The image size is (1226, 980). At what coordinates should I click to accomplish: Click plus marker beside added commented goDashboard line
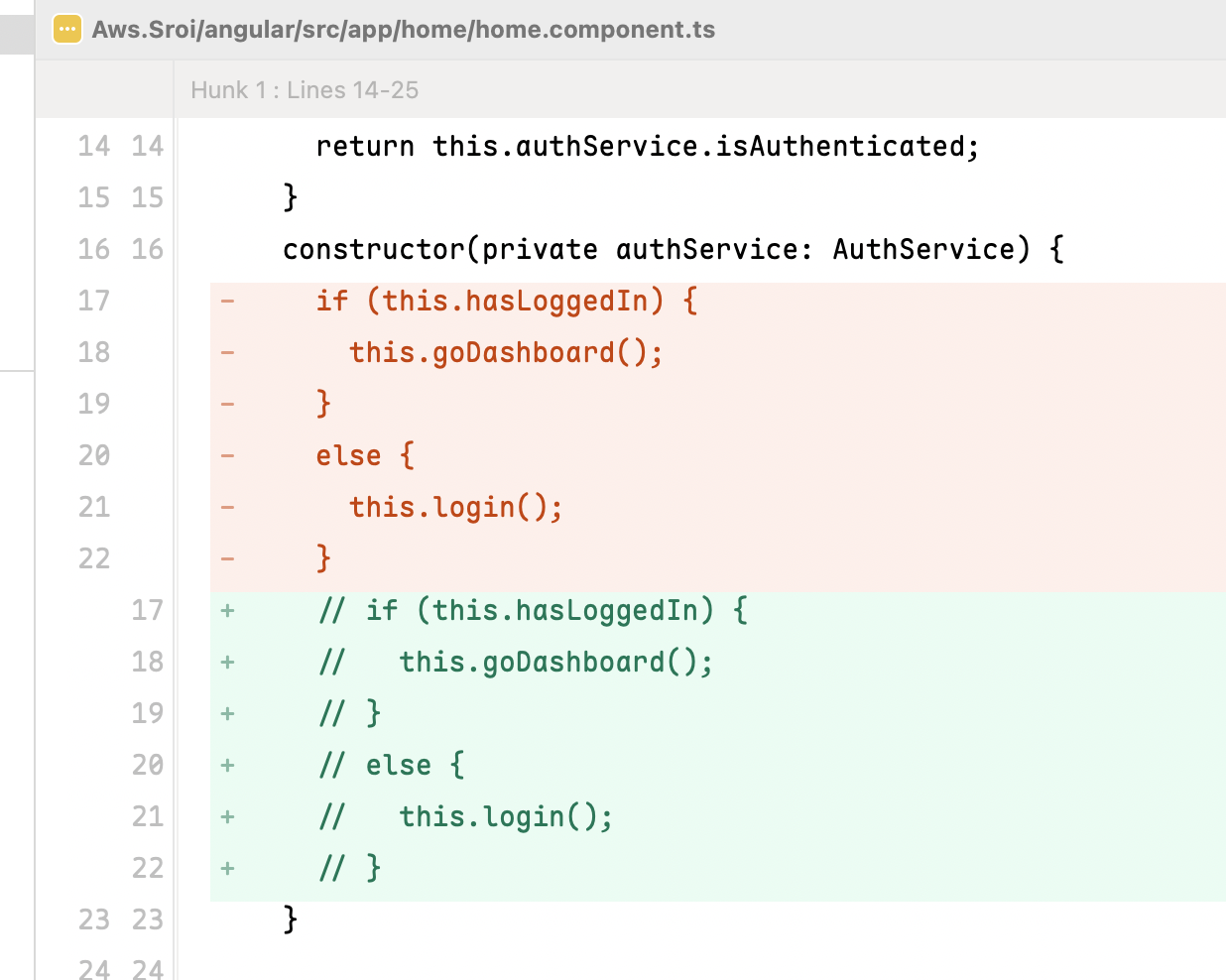(228, 662)
